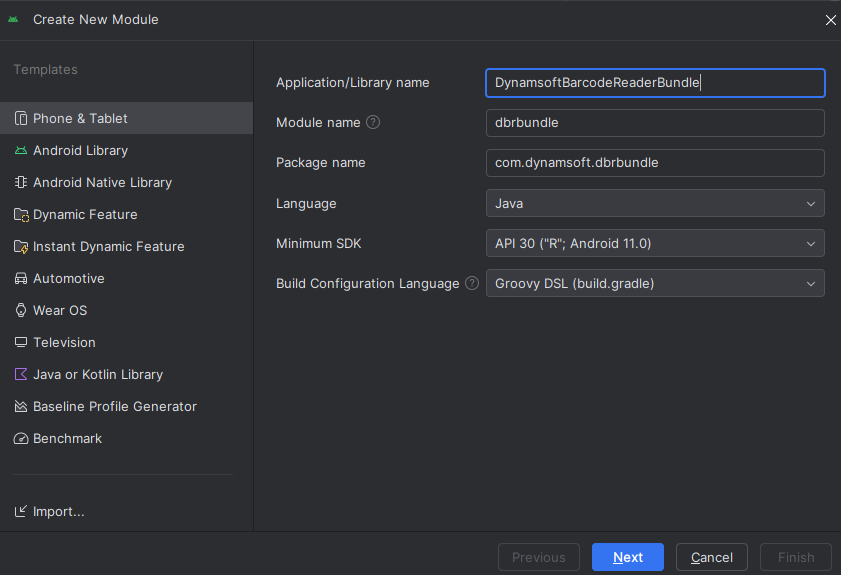Click the Wear OS watch icon
This screenshot has width=841, height=575.
(x=21, y=310)
